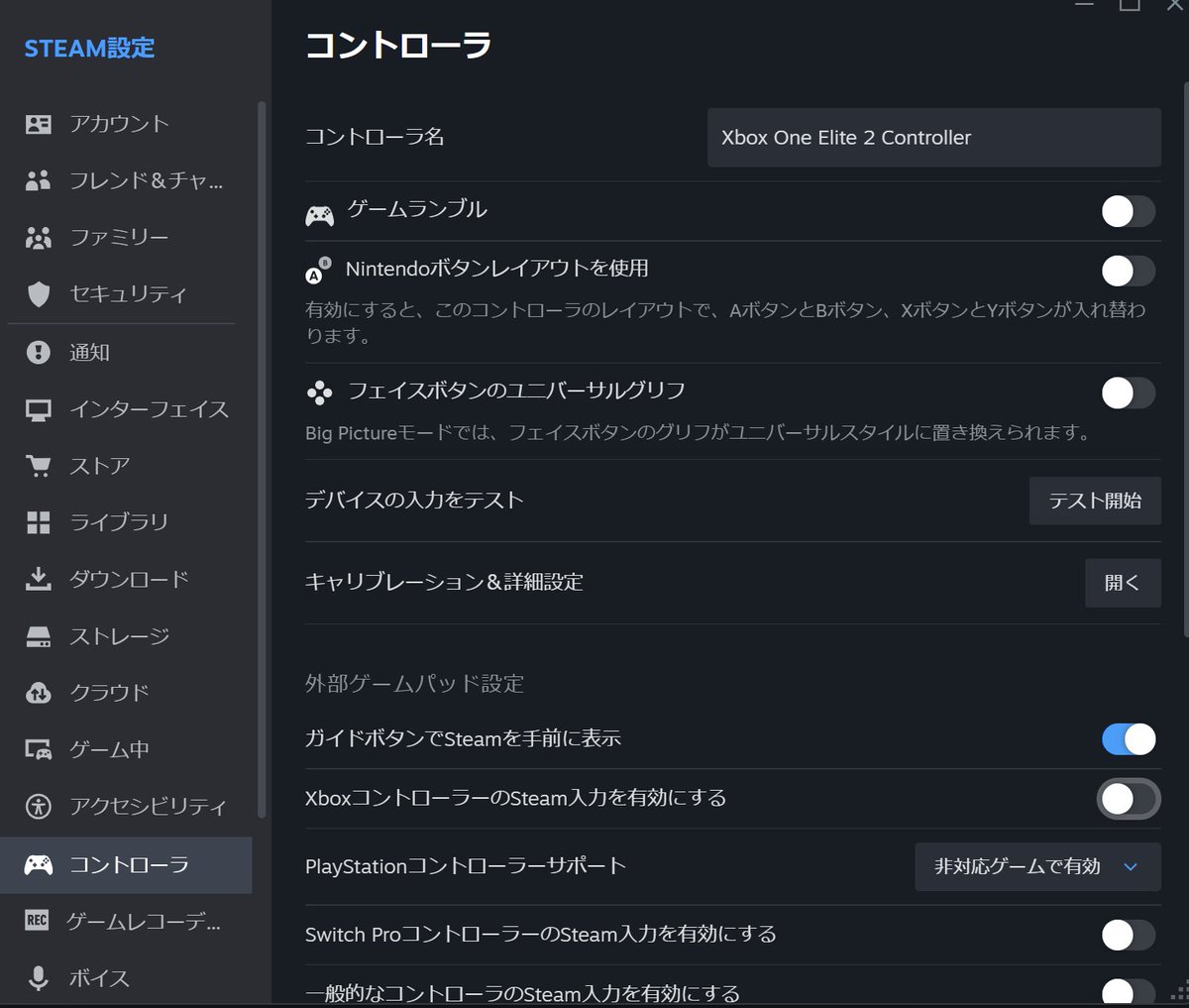
Task: Click the STEAM設定 title text
Action: click(89, 48)
